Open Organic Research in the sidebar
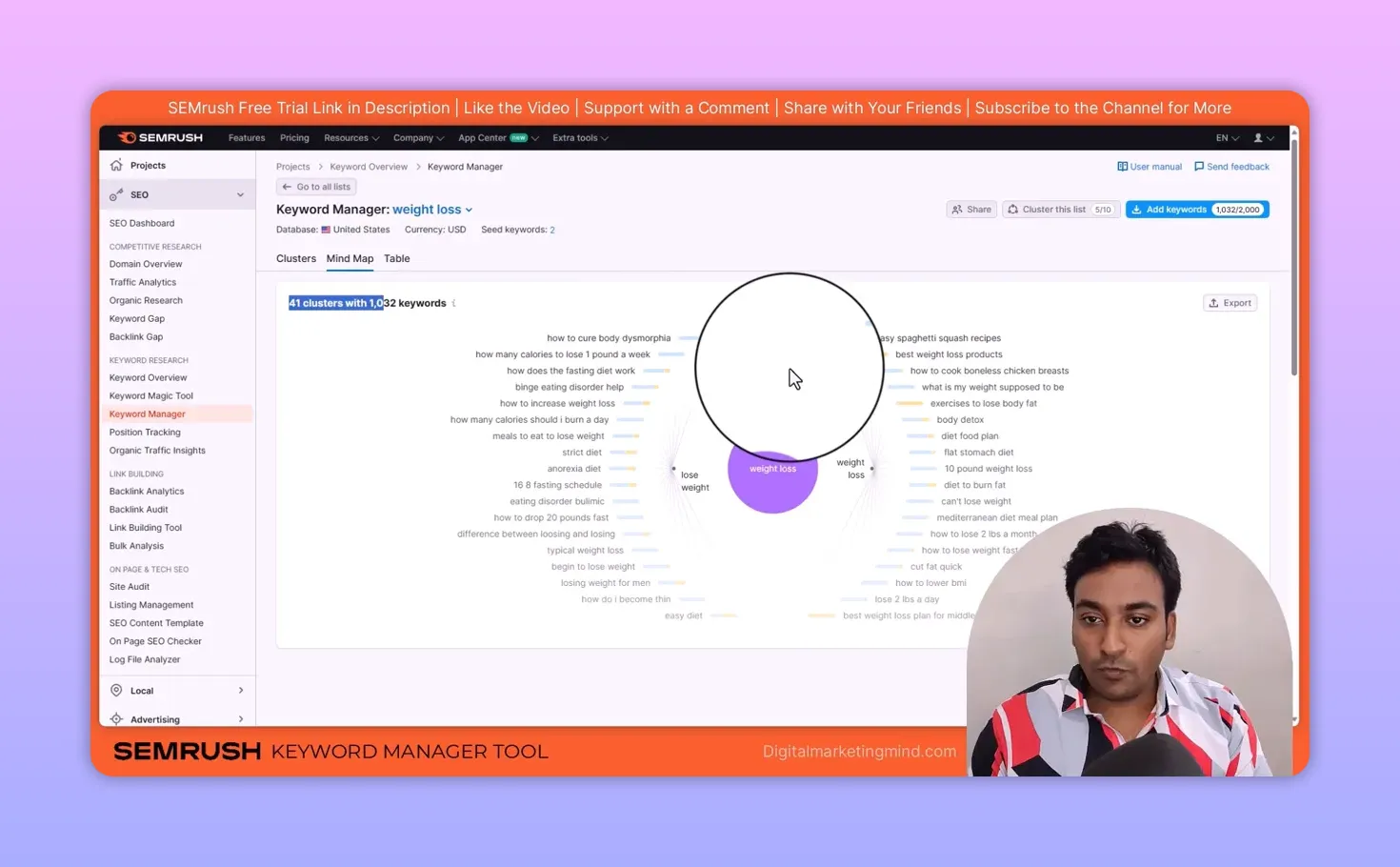The image size is (1400, 867). pos(146,300)
